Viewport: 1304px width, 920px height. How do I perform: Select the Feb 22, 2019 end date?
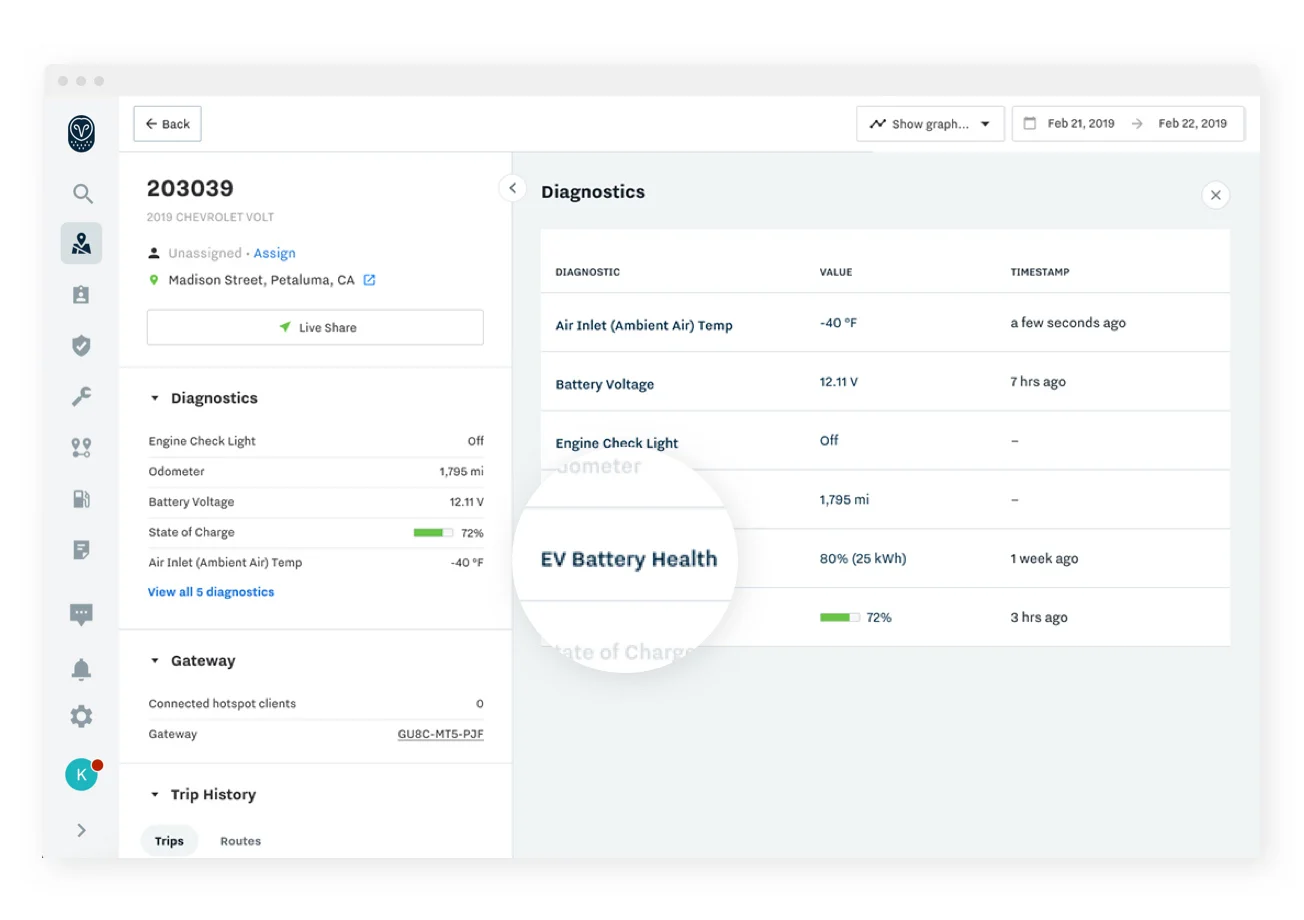(1192, 124)
